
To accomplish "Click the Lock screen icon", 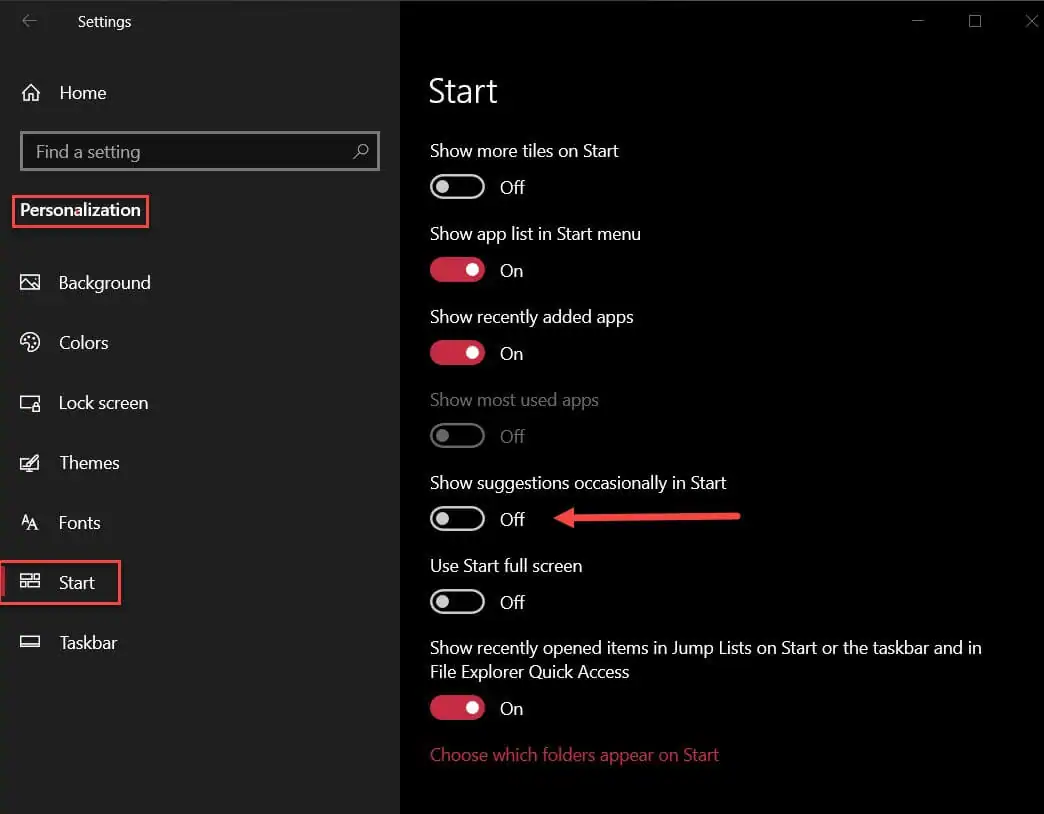I will (x=30, y=403).
